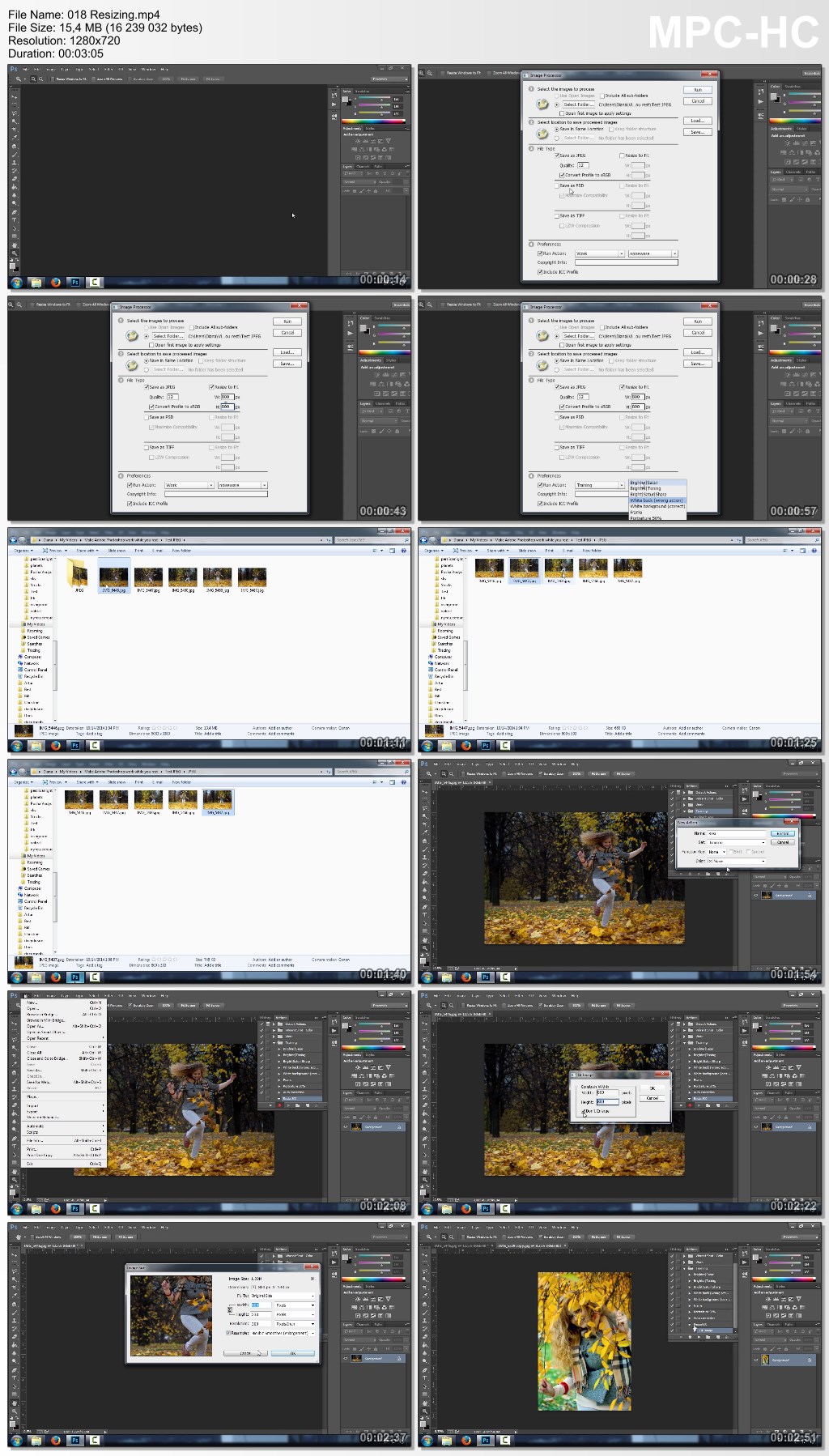Click the Windows Explorer taskbar icon in the 00:00:14 frame

pyautogui.click(x=36, y=283)
